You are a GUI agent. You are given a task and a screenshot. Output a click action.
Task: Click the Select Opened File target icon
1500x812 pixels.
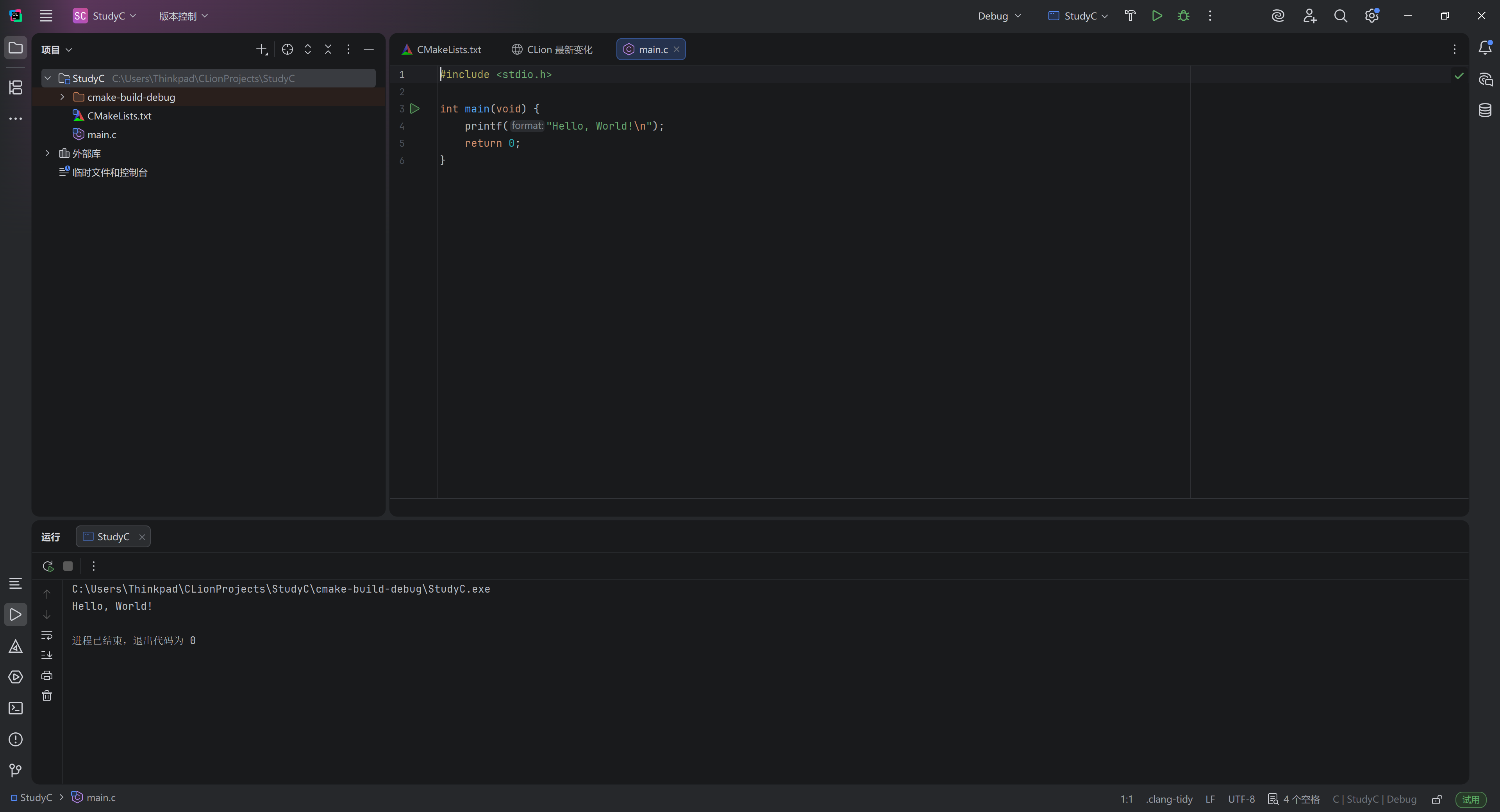(x=287, y=50)
